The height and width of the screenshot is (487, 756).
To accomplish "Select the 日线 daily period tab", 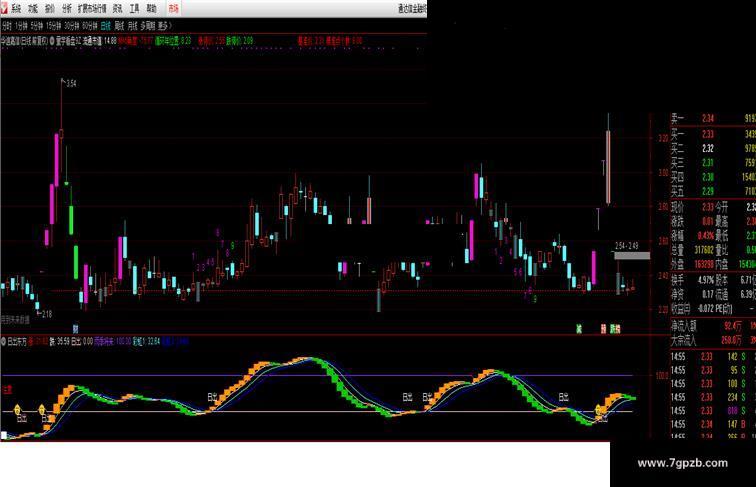I will 106,26.
